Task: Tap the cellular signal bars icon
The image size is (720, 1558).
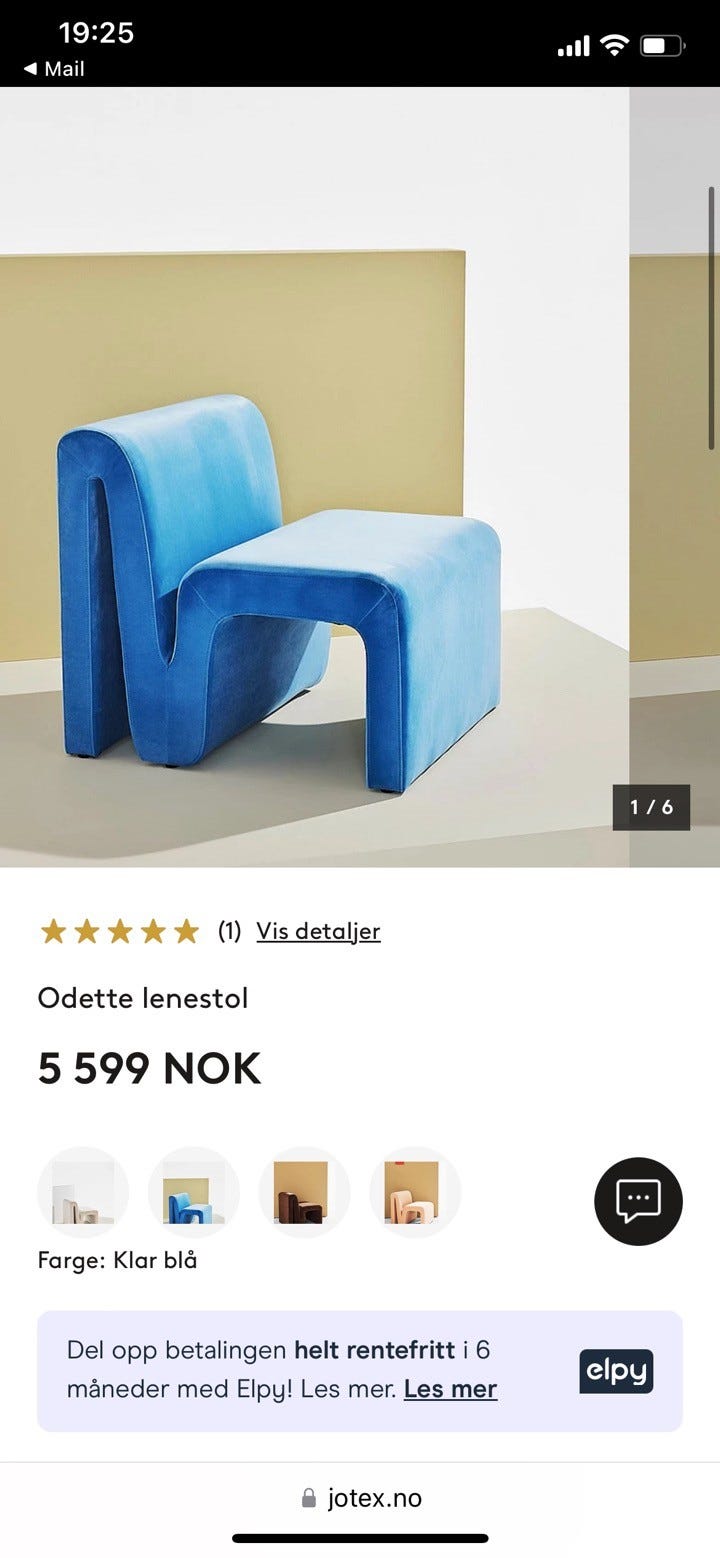Action: [x=574, y=46]
